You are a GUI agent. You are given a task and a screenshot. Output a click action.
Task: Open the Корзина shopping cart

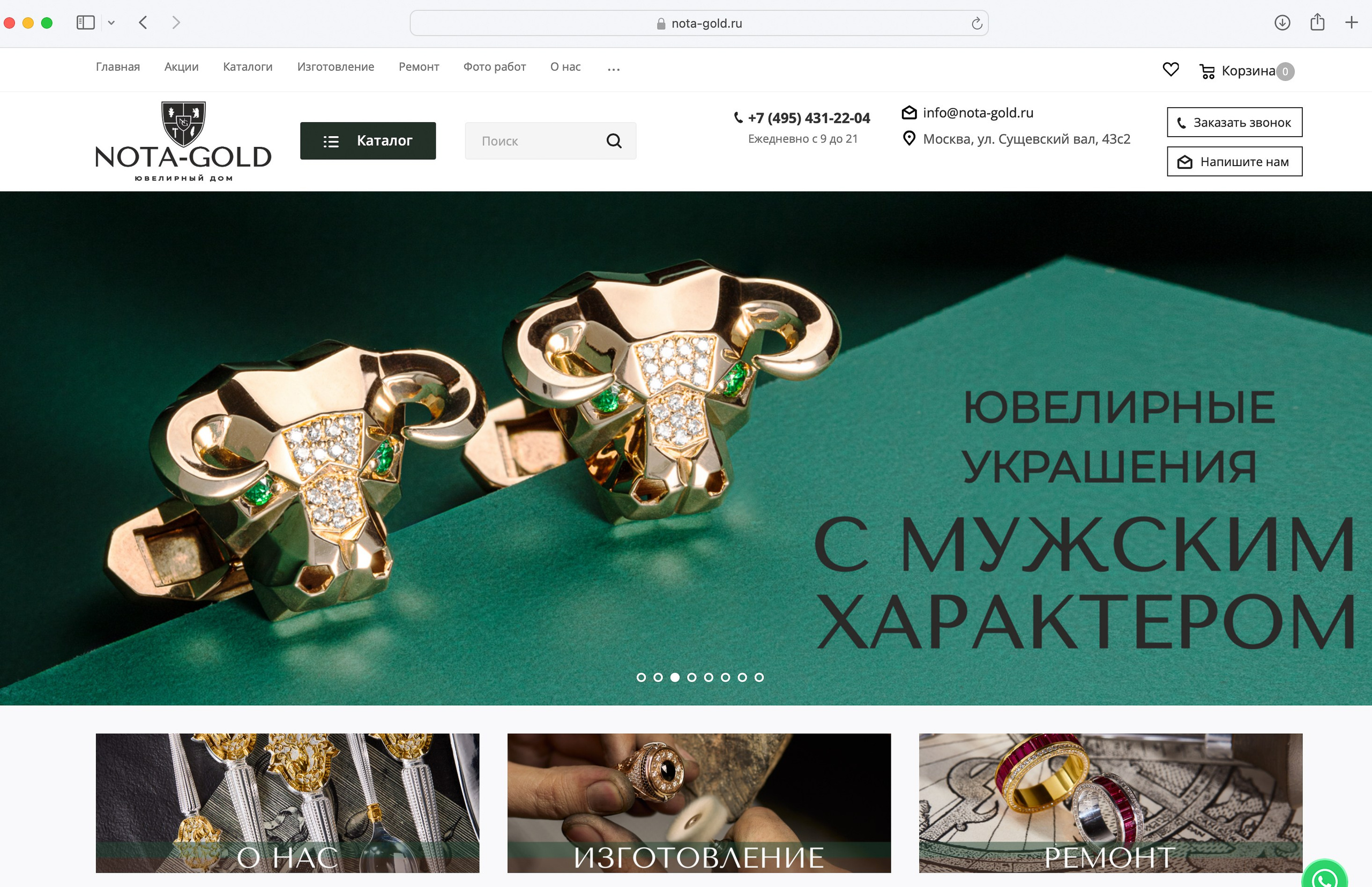click(1247, 71)
